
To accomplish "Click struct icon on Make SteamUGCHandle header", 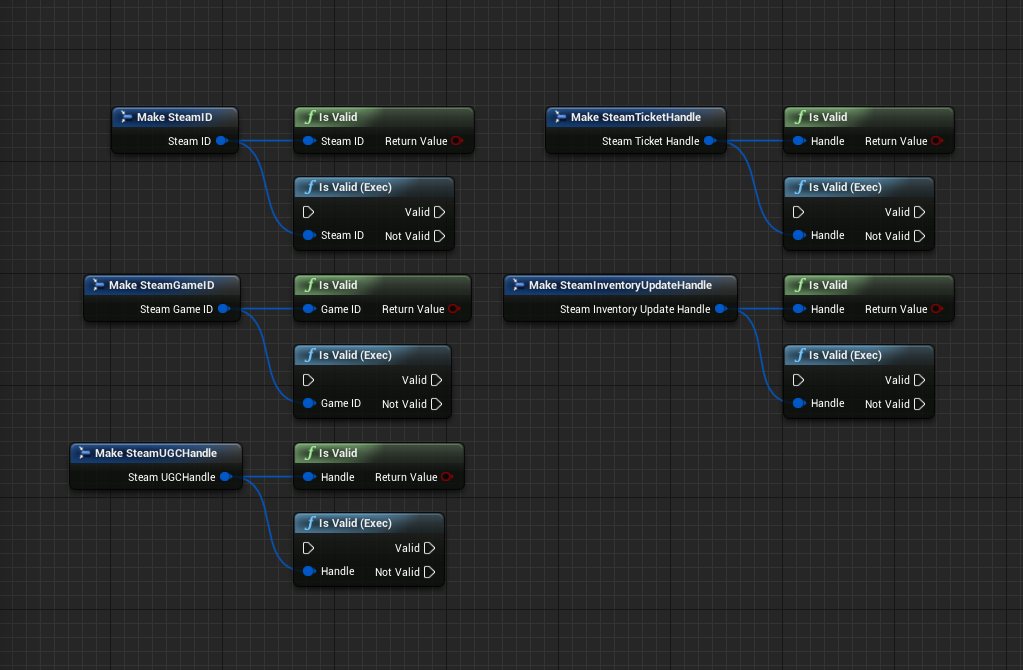I will click(x=83, y=453).
